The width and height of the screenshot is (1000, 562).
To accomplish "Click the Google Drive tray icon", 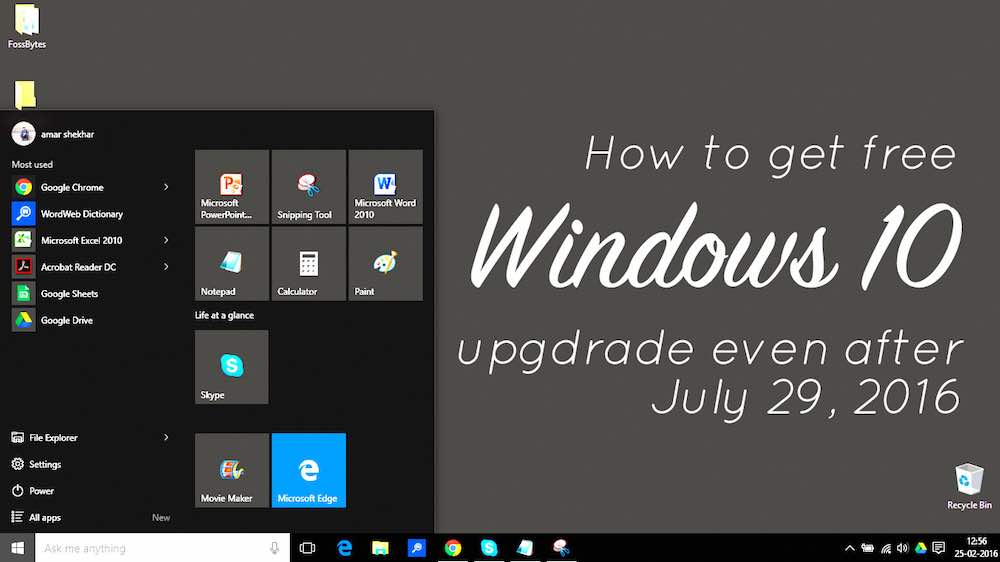I will (x=920, y=548).
